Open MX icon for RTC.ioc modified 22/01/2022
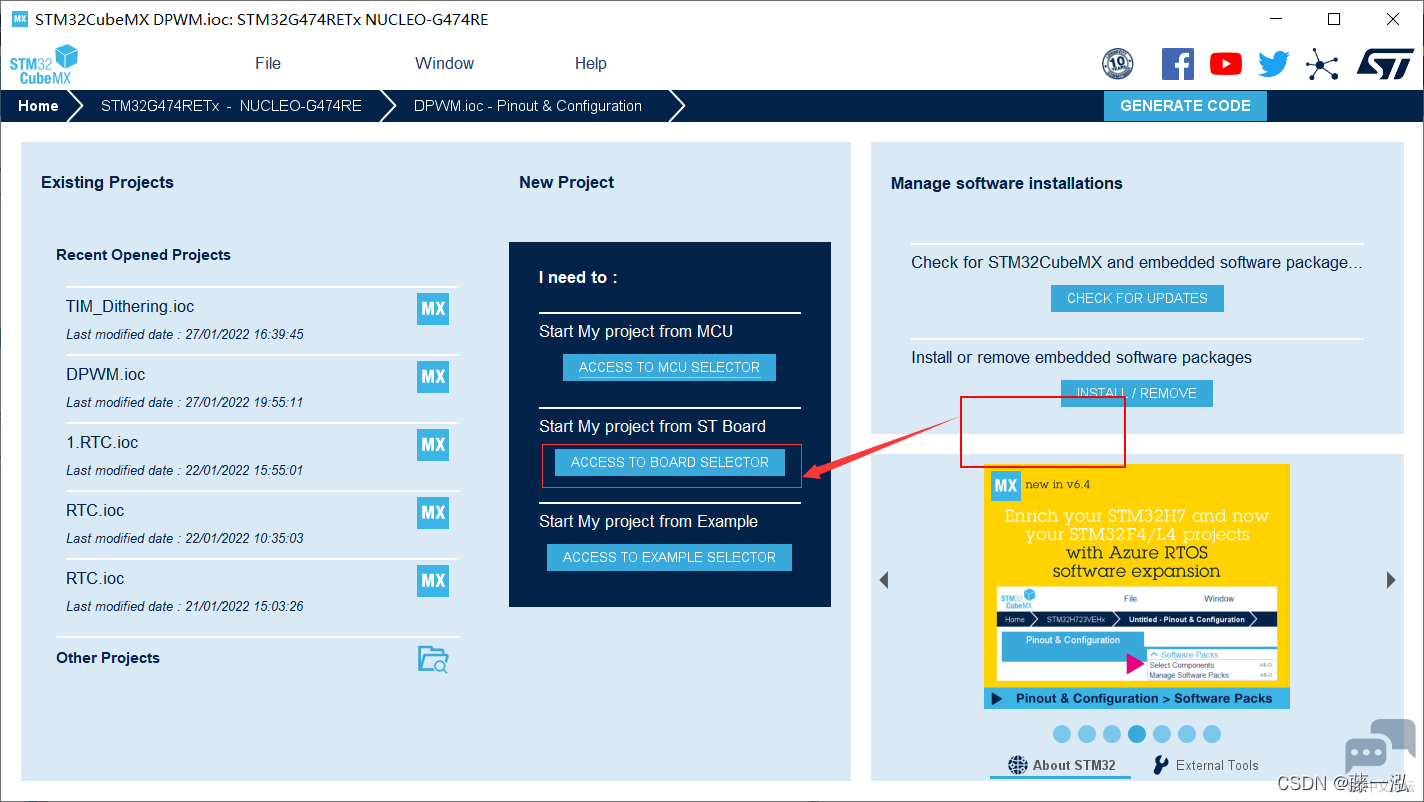Screen dimensions: 1424x802 pyautogui.click(x=433, y=512)
